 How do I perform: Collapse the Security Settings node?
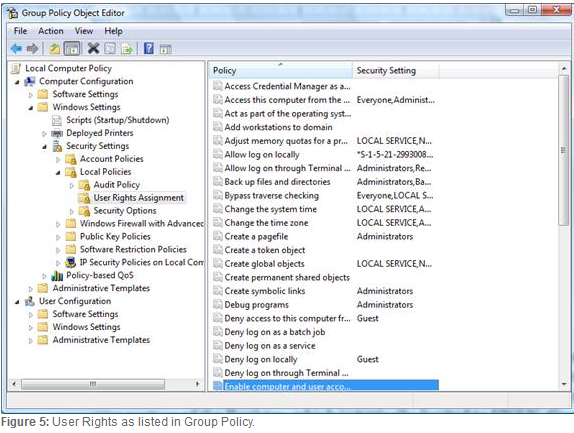pos(44,146)
